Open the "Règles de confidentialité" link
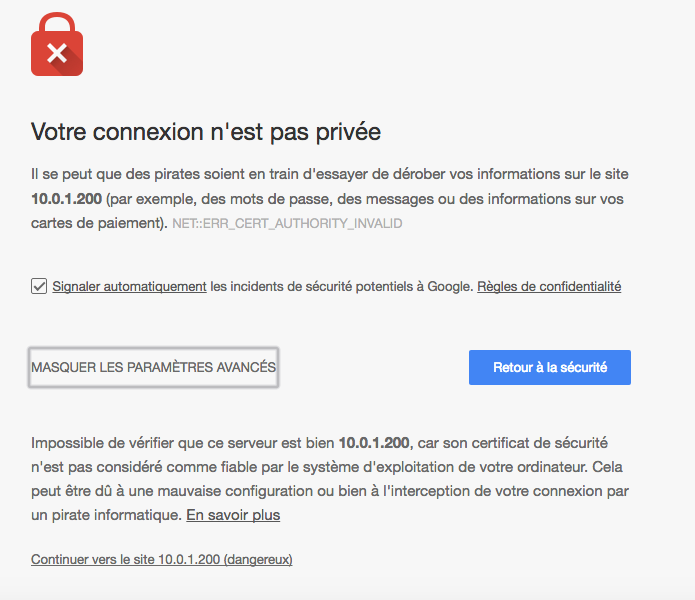695x600 pixels. [549, 287]
